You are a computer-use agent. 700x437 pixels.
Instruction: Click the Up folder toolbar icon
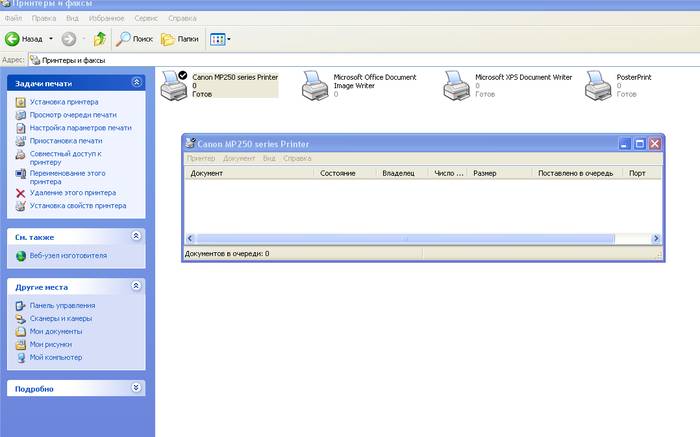[x=99, y=39]
